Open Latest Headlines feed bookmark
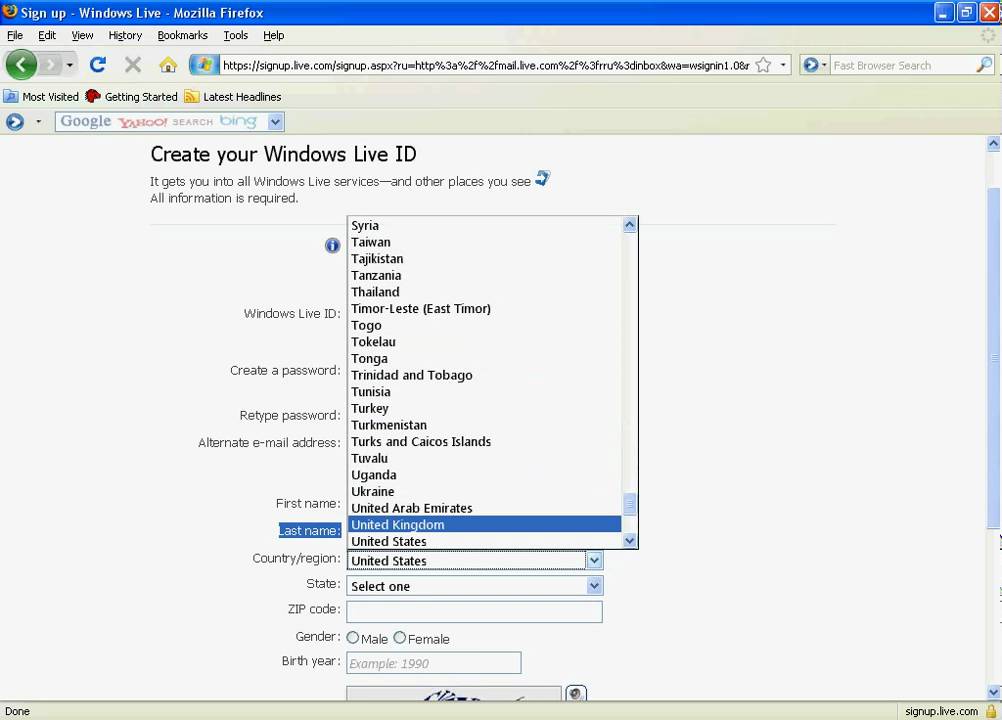This screenshot has width=1002, height=720. [x=233, y=96]
